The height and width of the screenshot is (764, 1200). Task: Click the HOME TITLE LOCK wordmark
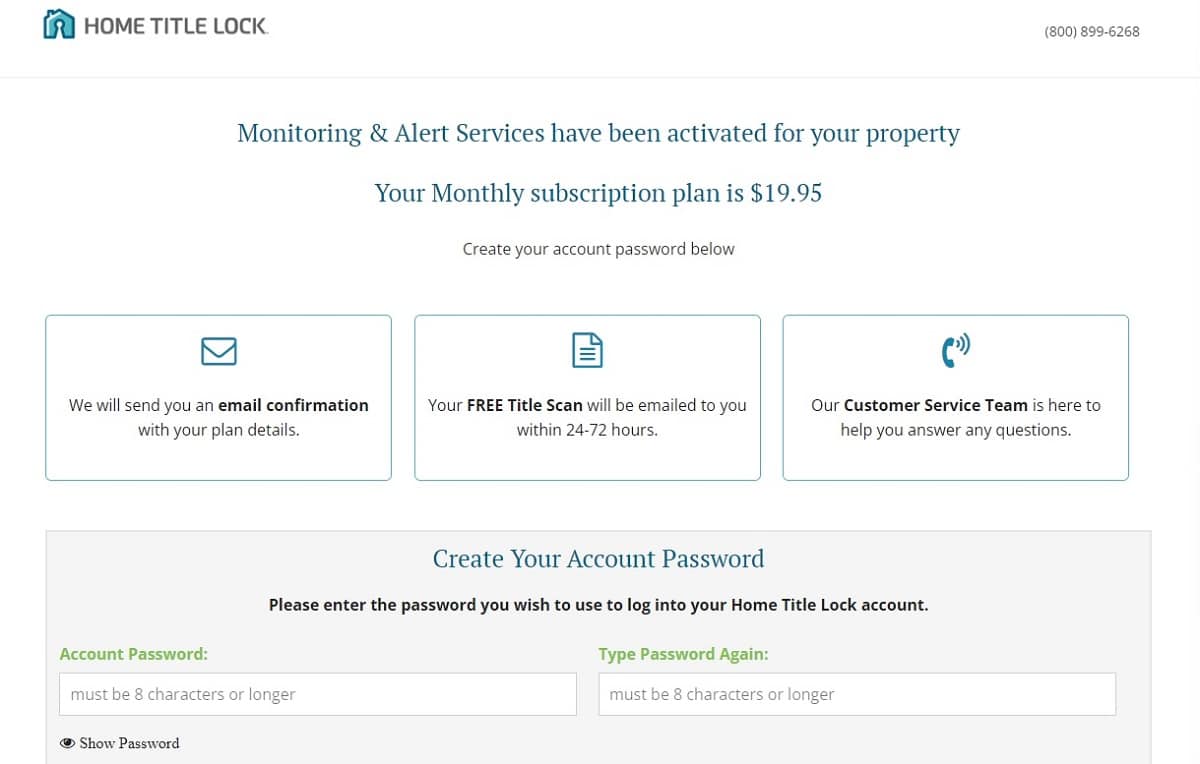[176, 23]
